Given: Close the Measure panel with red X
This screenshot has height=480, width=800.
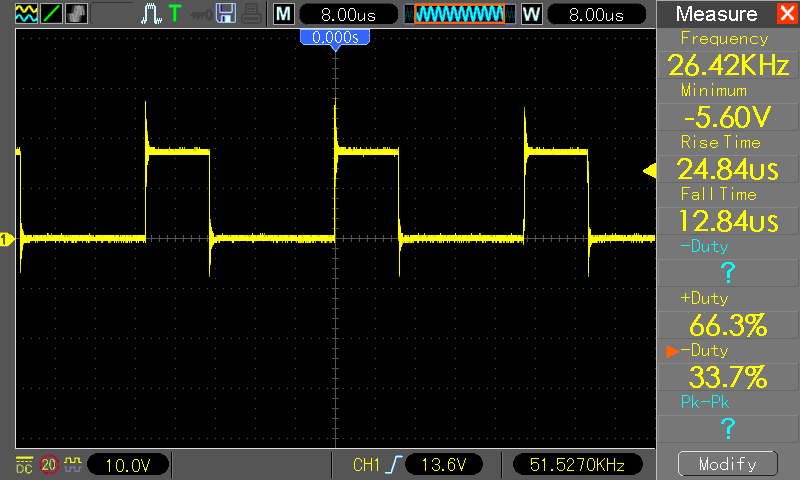Looking at the screenshot, I should pos(788,13).
